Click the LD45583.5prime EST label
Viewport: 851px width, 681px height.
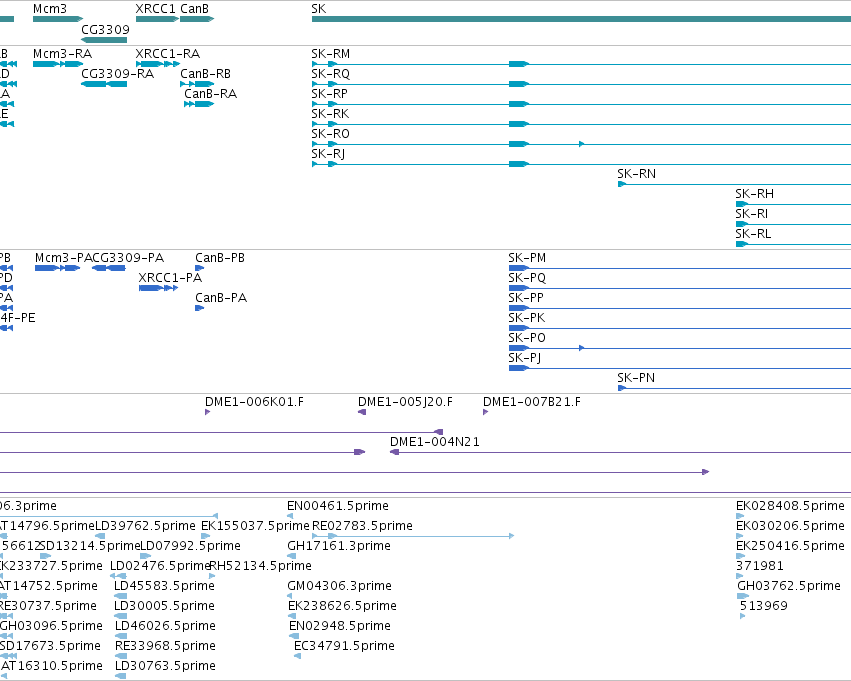pos(164,586)
